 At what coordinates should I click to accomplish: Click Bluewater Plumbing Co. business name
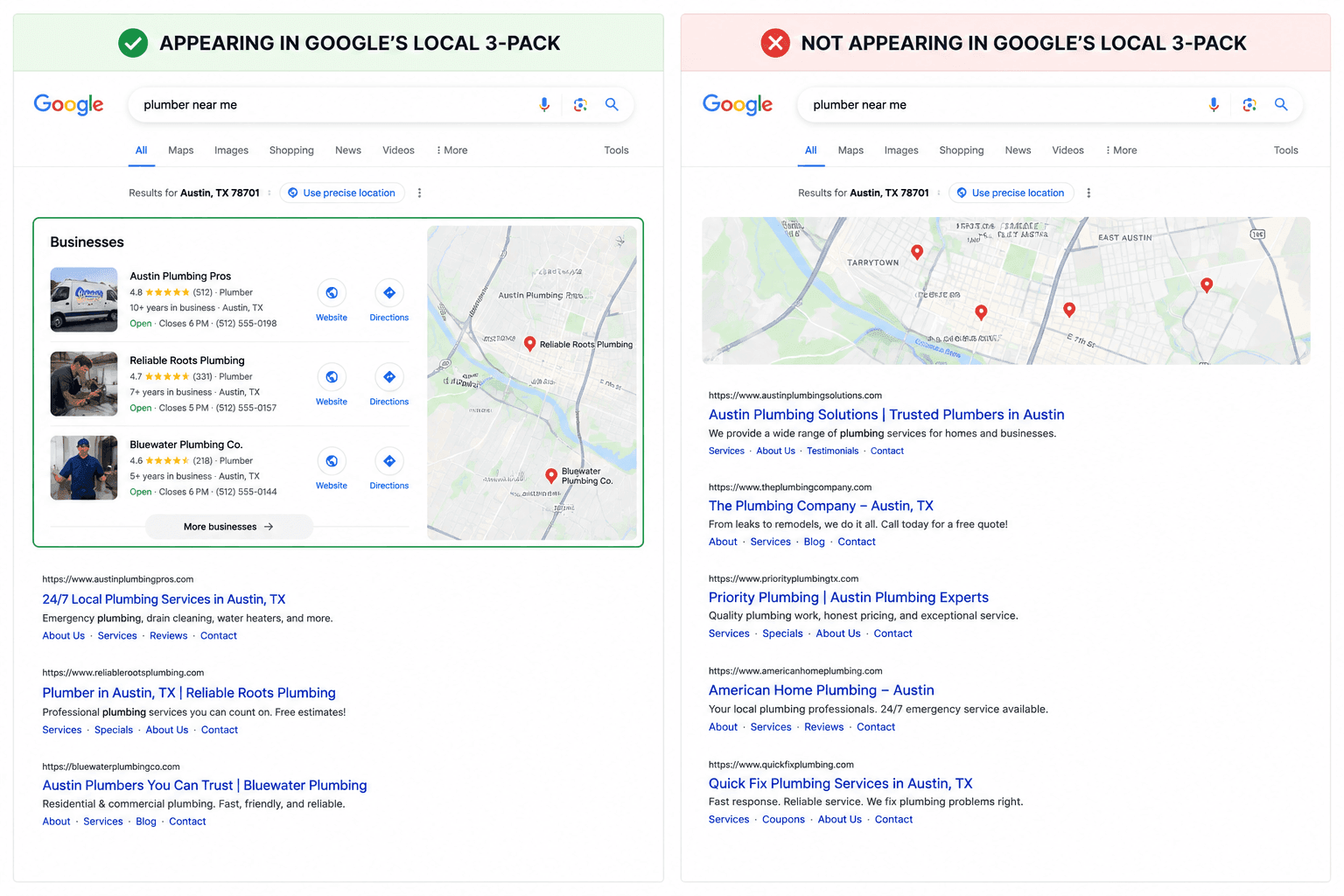[x=186, y=444]
